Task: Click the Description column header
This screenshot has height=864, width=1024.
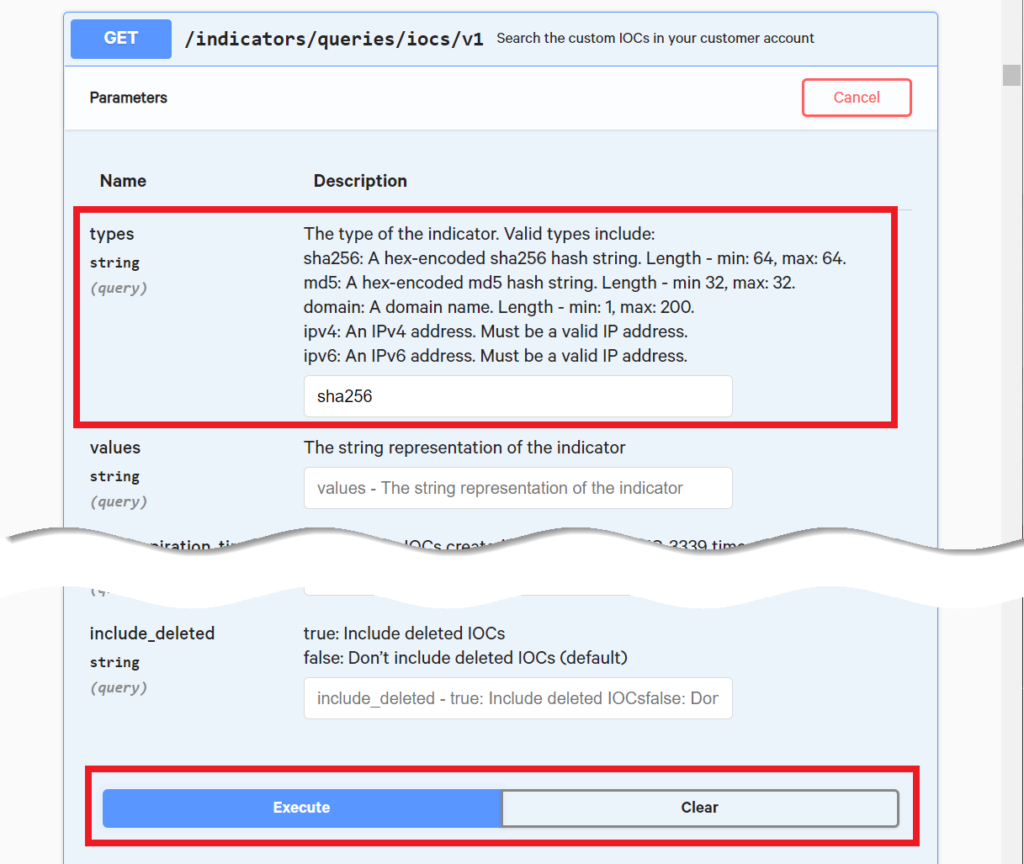Action: click(360, 181)
